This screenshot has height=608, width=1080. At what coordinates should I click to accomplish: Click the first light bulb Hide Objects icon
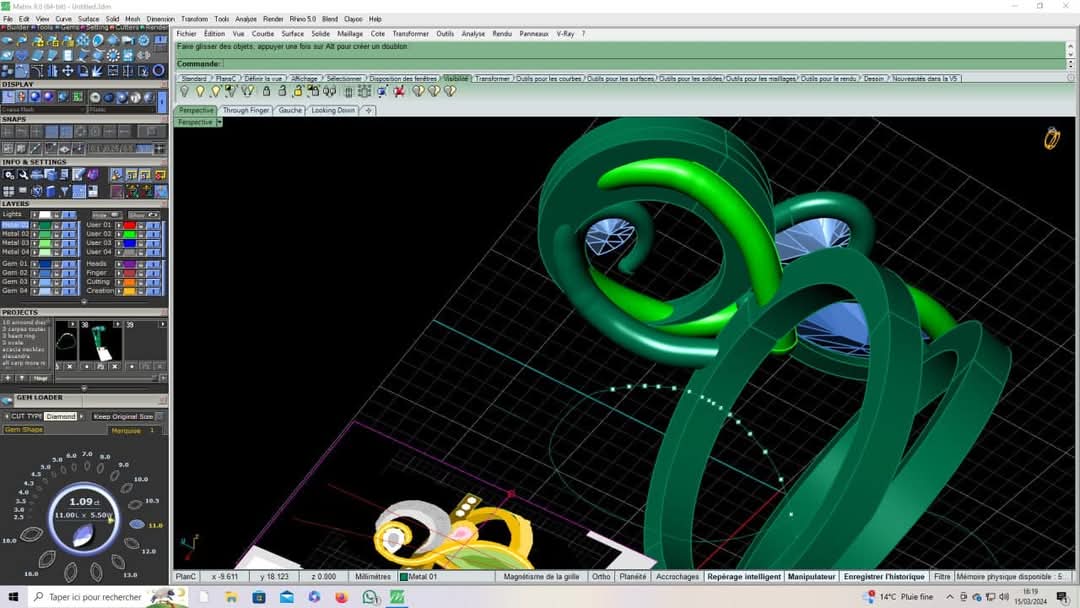coord(184,91)
